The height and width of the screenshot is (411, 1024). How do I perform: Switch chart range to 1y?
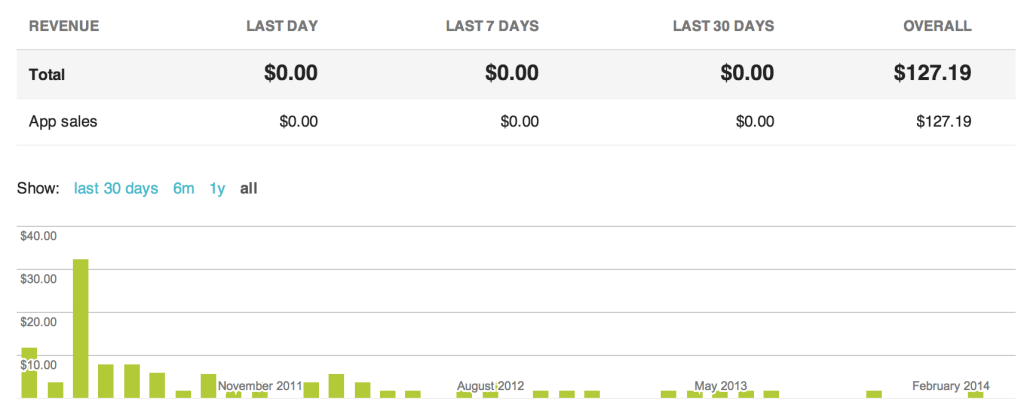pos(217,189)
